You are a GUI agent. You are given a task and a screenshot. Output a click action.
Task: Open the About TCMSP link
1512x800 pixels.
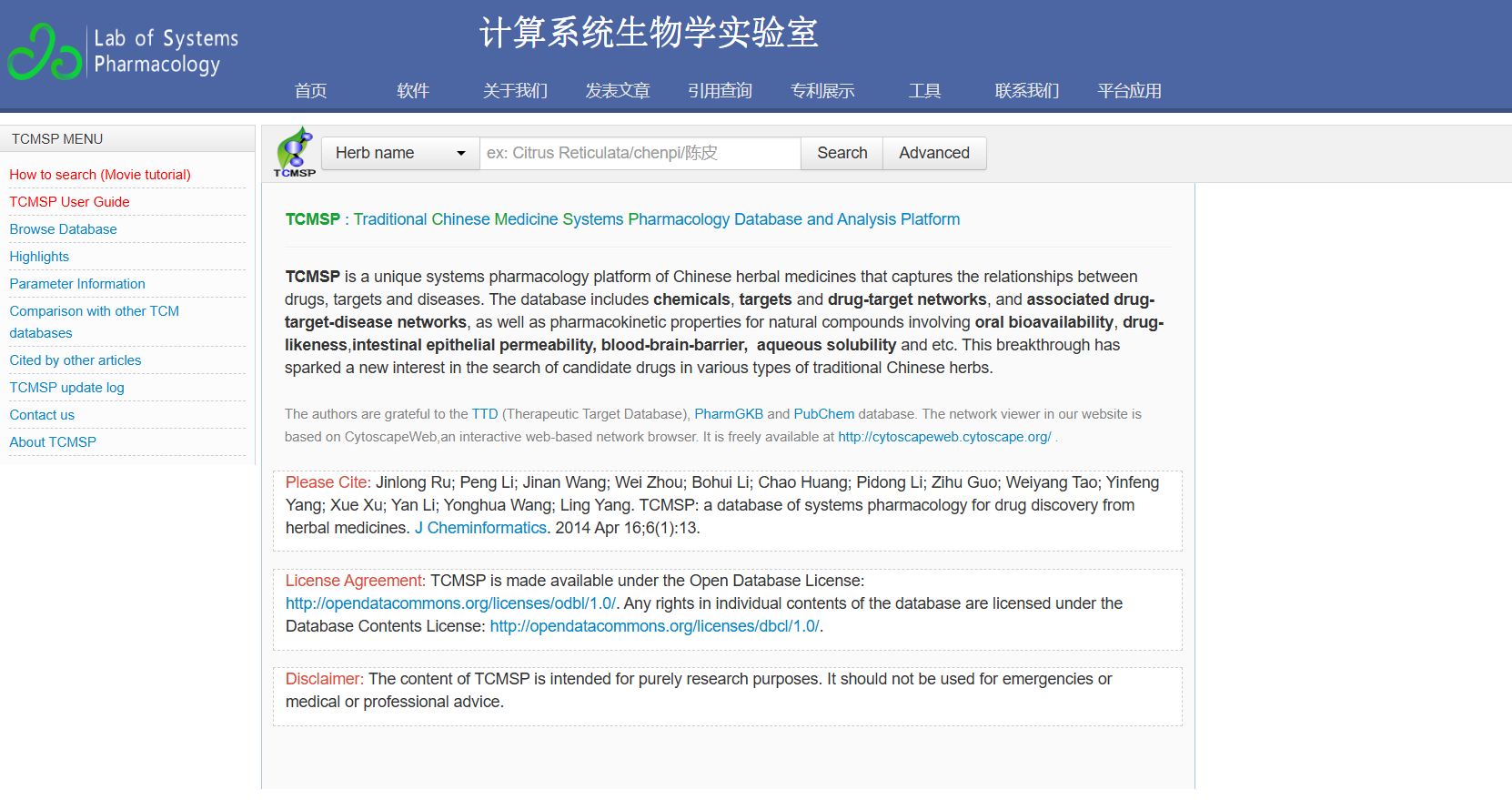pyautogui.click(x=53, y=442)
